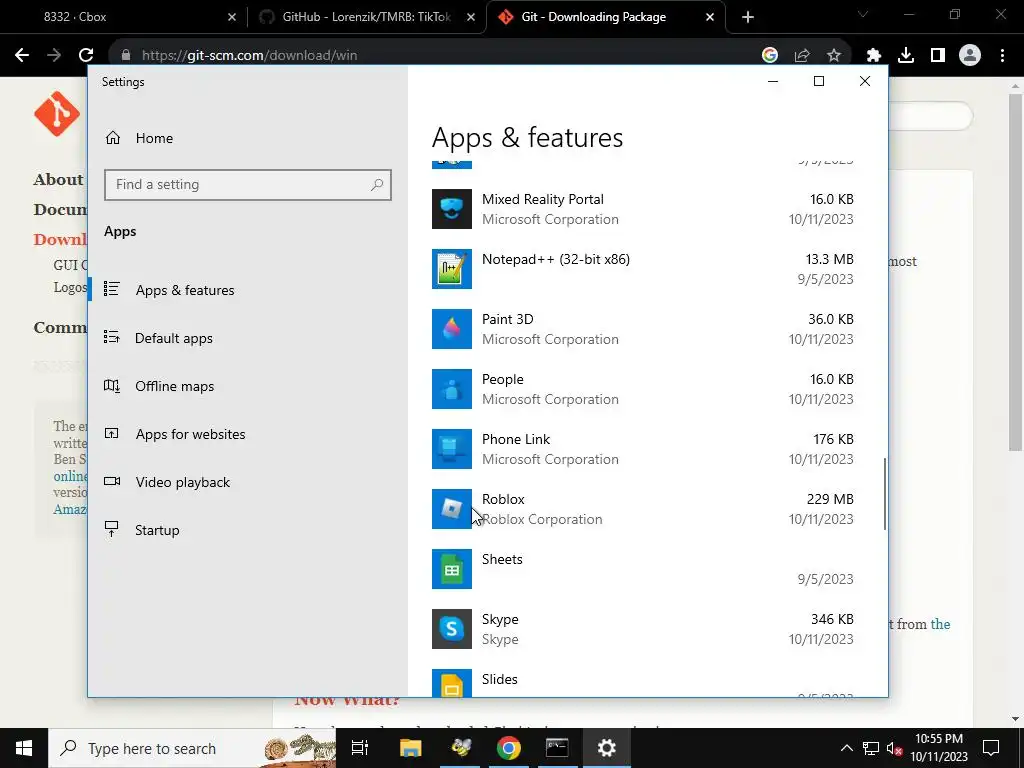Click the Paint 3D app name
This screenshot has height=768, width=1024.
click(507, 319)
